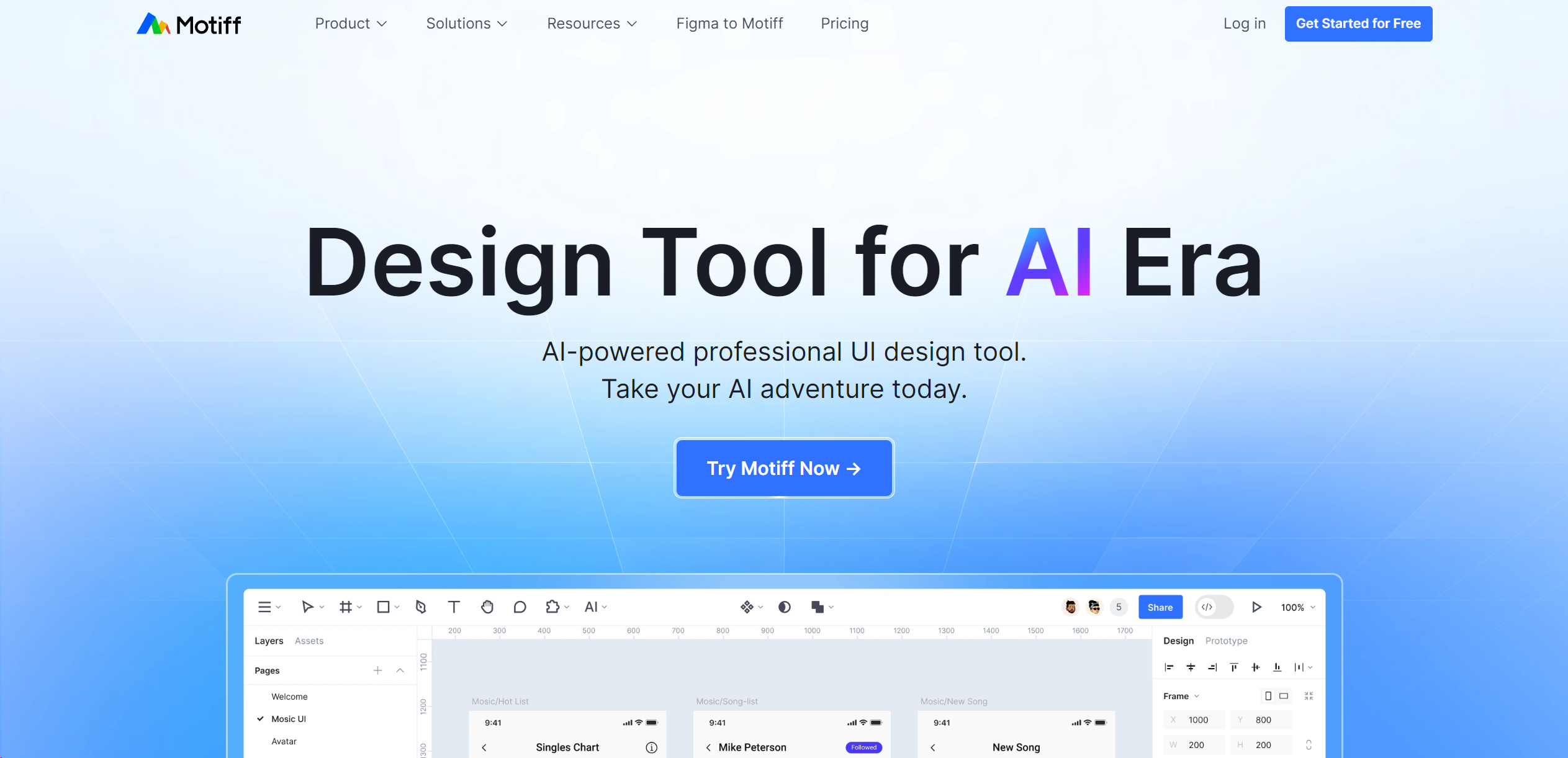Click the align horizontal centers icon

coord(1191,667)
